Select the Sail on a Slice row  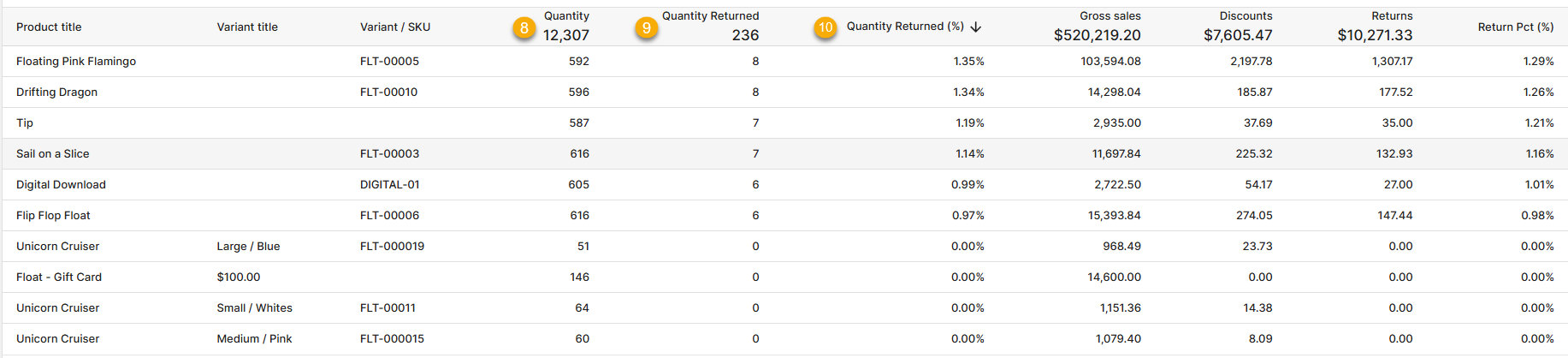[x=53, y=154]
